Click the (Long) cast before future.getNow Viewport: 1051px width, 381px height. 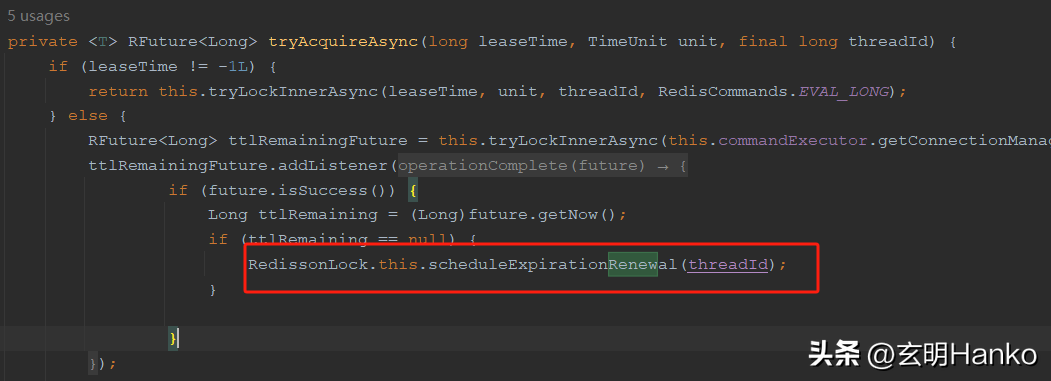point(438,215)
